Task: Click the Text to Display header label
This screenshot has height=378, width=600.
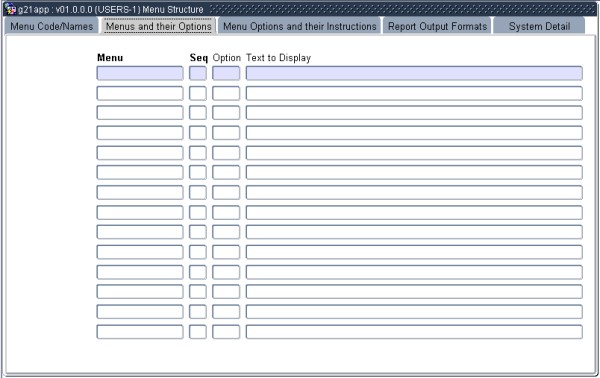Action: [278, 58]
